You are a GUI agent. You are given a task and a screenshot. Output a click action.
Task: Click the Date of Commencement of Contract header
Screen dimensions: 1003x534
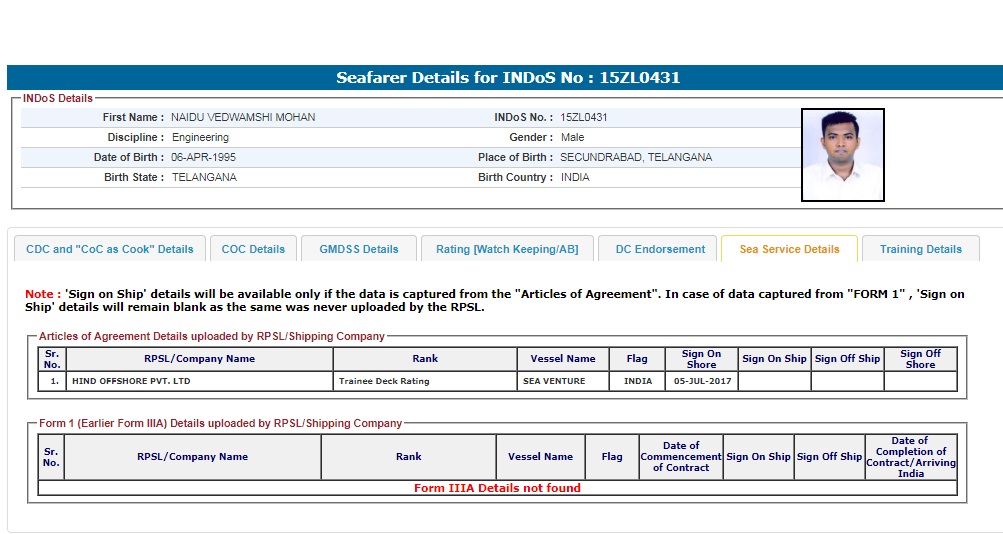681,457
